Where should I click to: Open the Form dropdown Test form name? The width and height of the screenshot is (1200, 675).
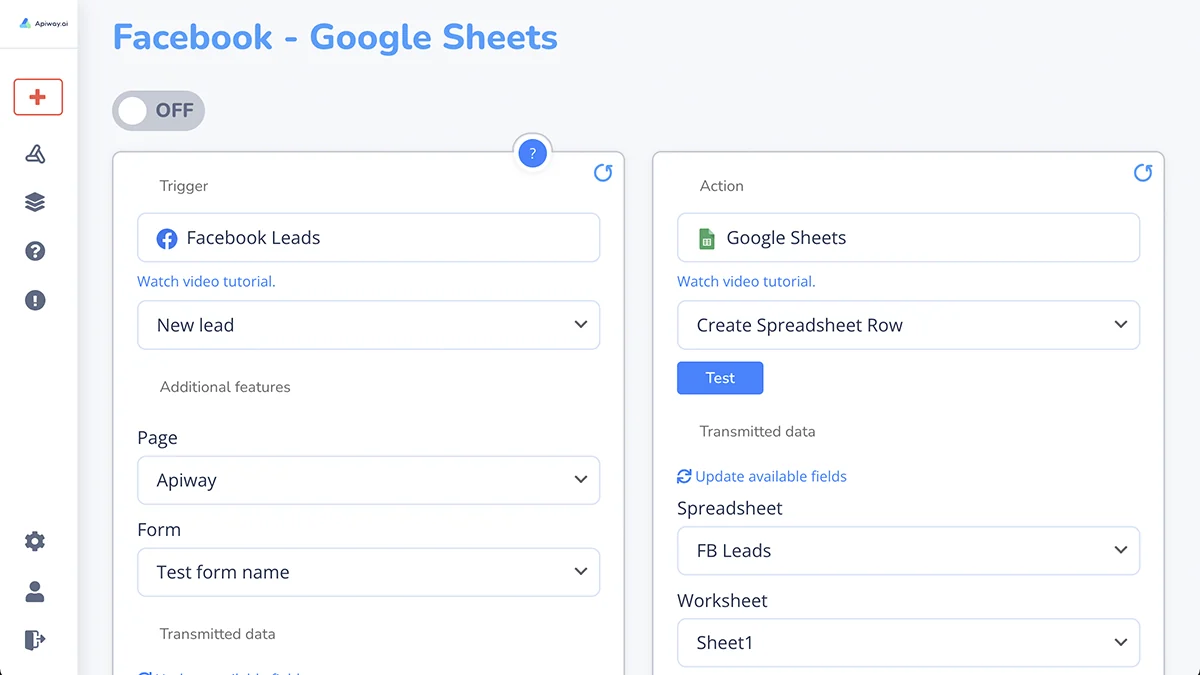coord(368,572)
